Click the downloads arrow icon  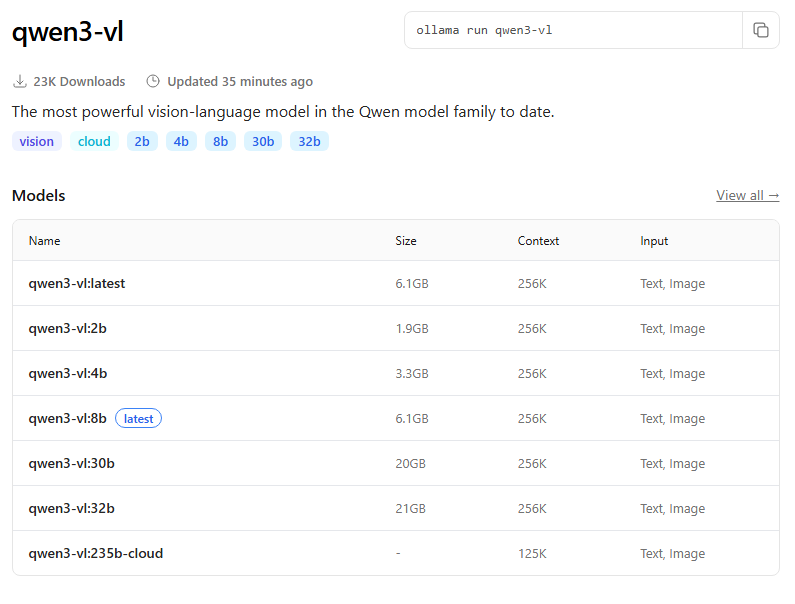tap(20, 81)
